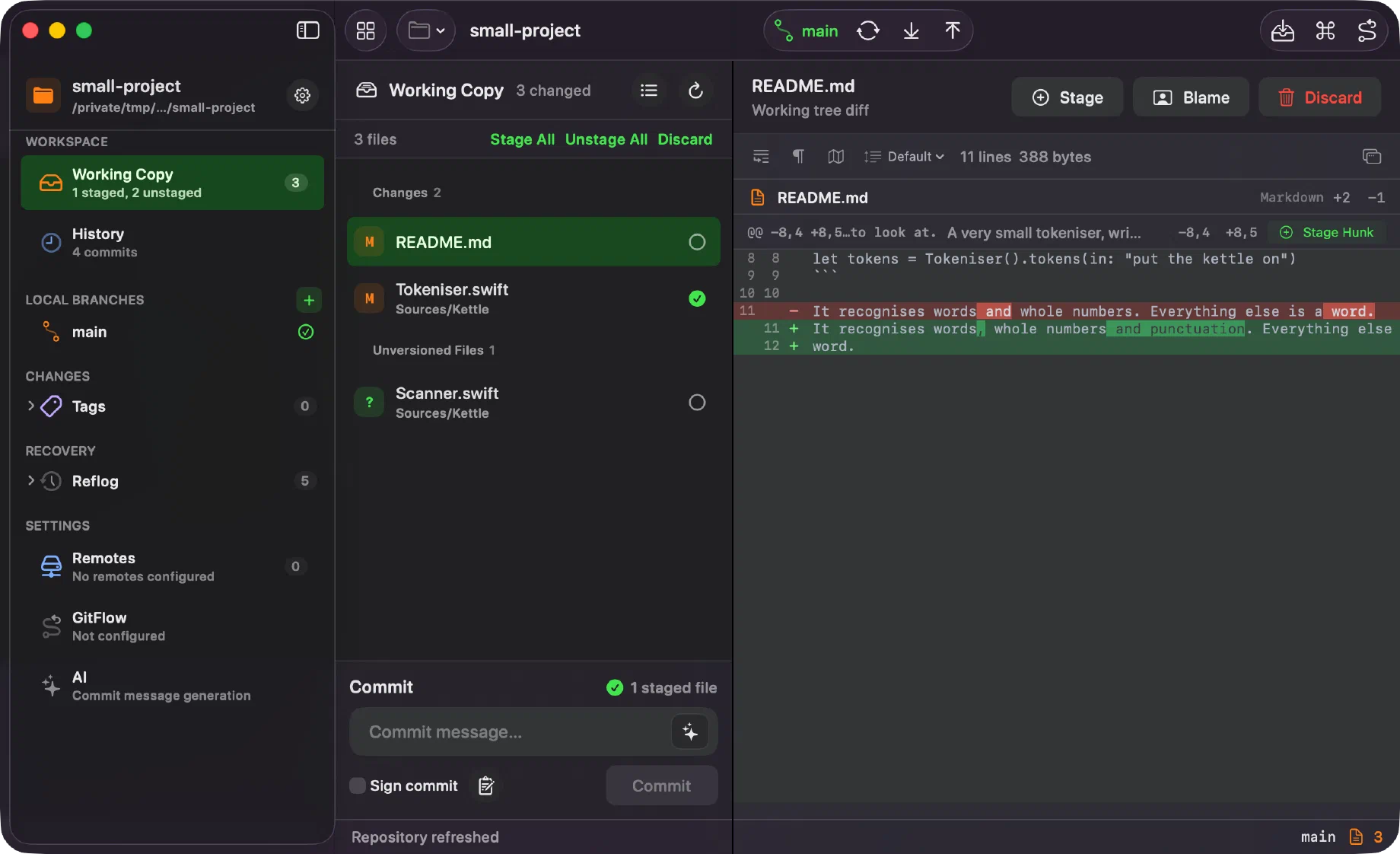
Task: Open the Default line spacing dropdown
Action: pyautogui.click(x=905, y=156)
